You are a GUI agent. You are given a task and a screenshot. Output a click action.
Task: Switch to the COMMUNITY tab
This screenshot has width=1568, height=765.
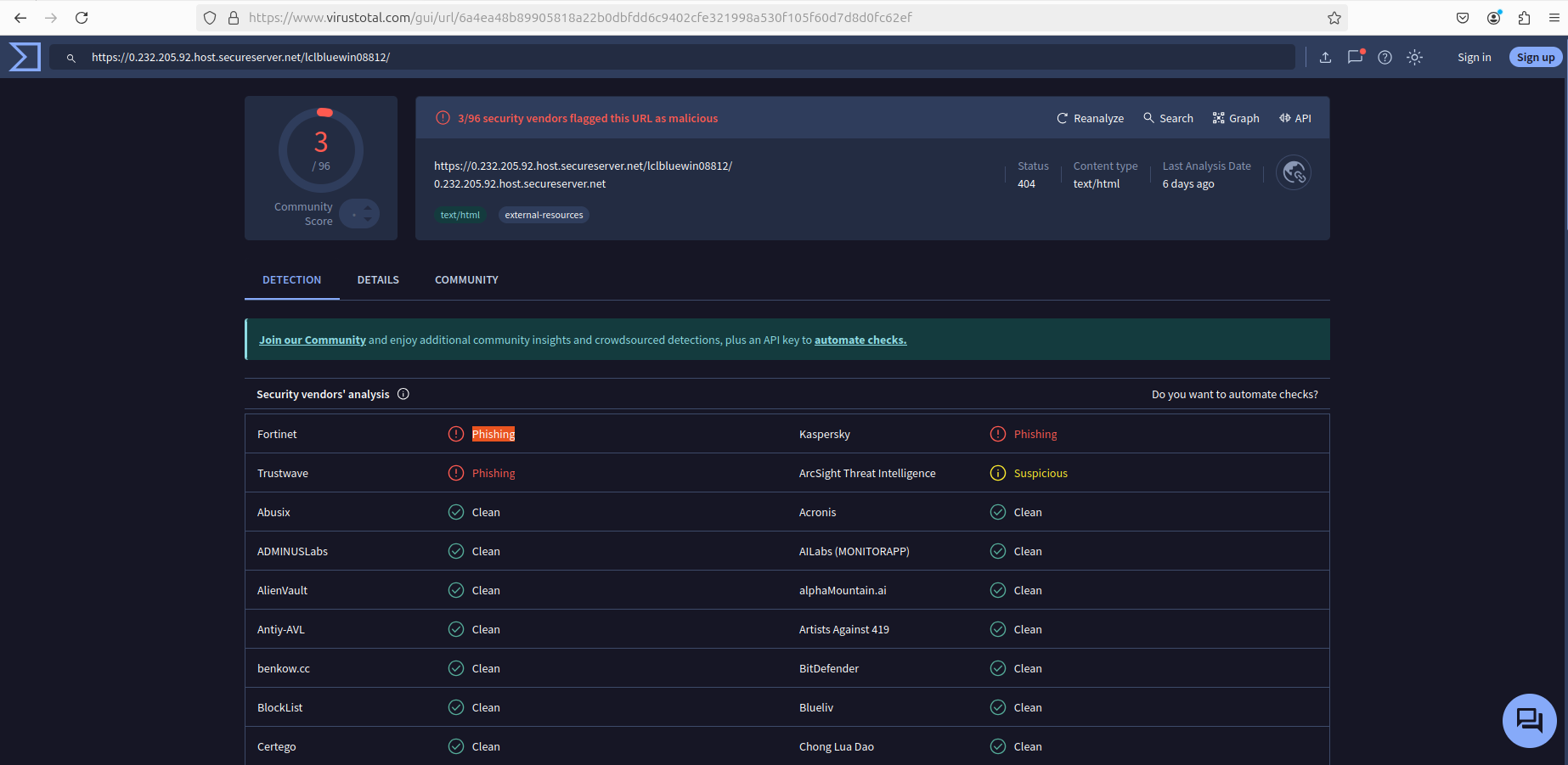click(466, 280)
